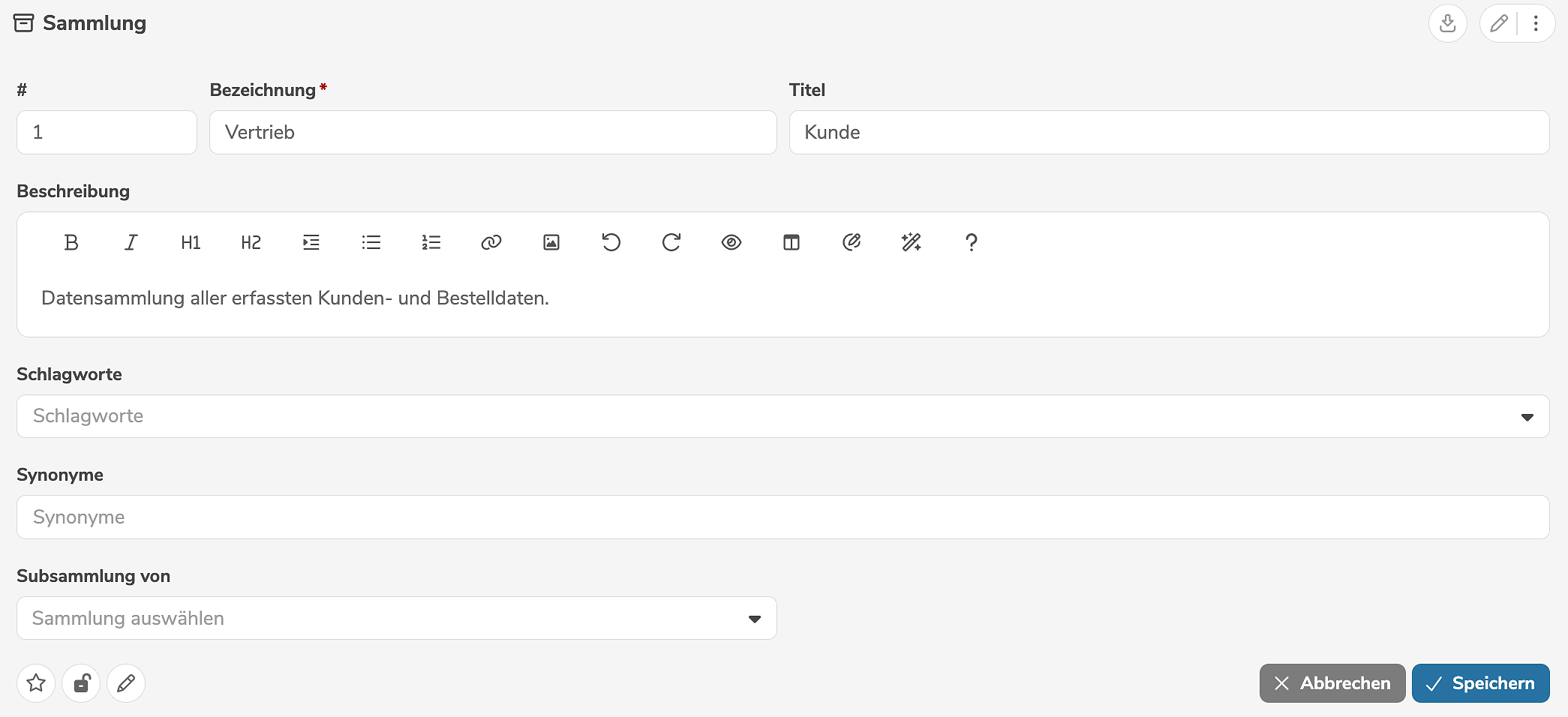Insert a link in the description
This screenshot has height=717, width=1568.
491,242
